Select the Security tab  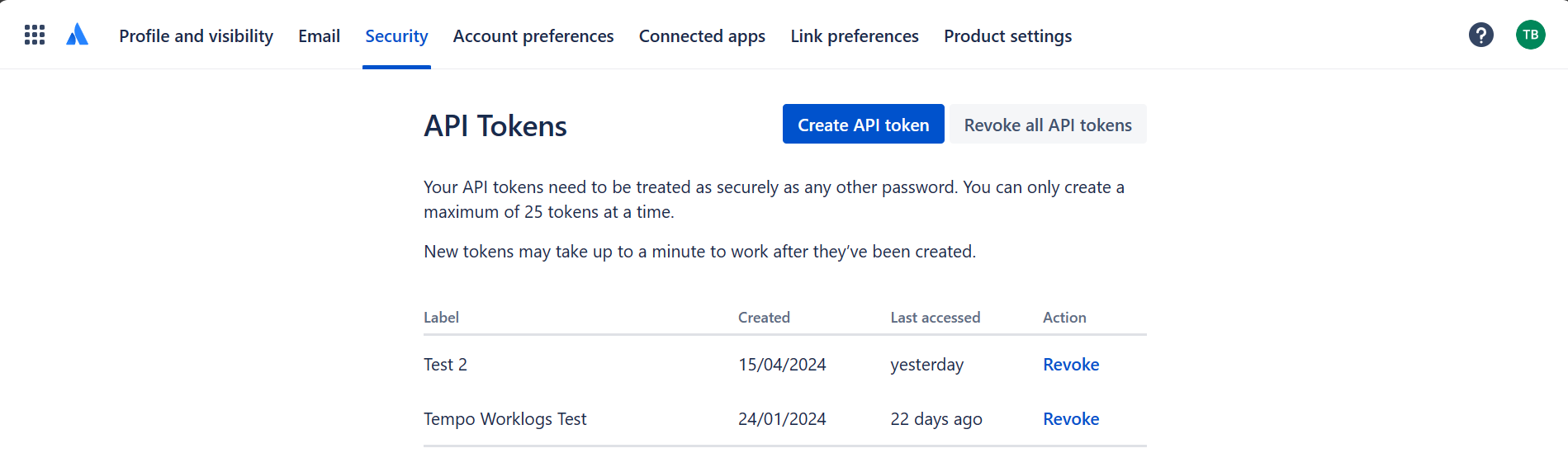396,36
